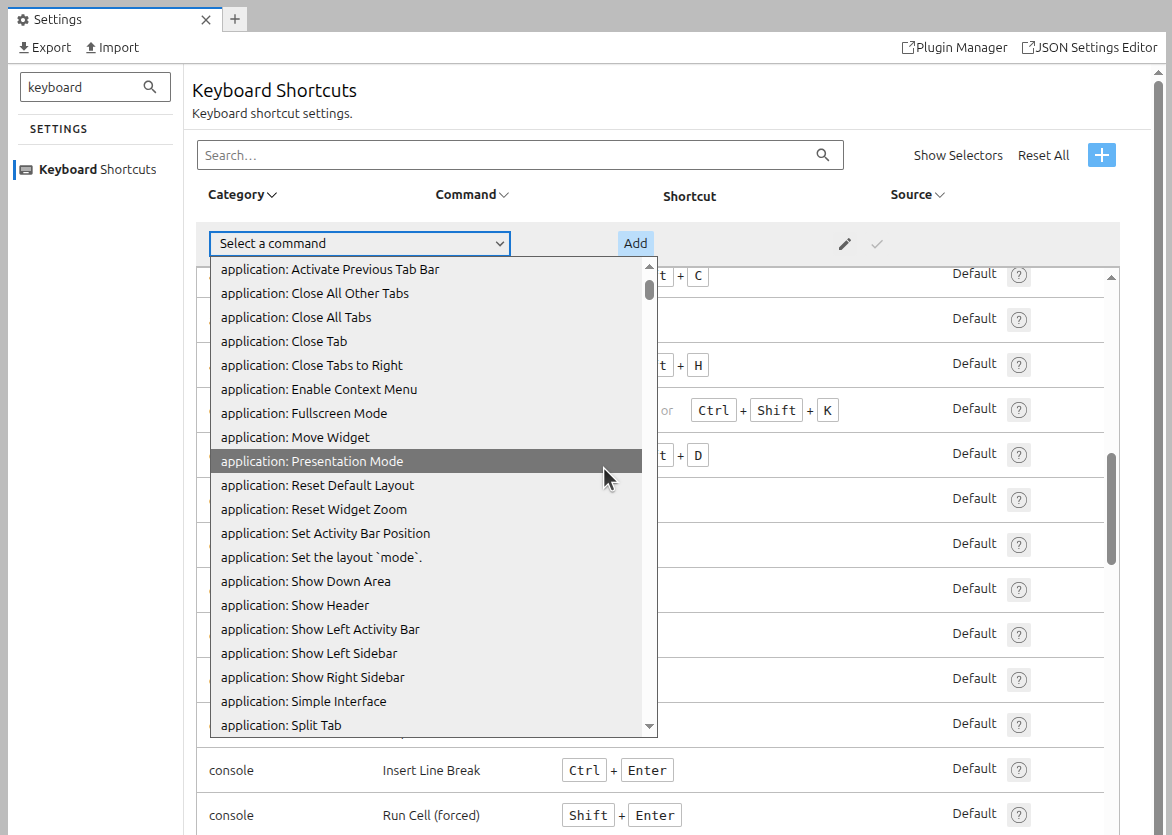Choose application: Reset Widget Zoom

click(426, 509)
